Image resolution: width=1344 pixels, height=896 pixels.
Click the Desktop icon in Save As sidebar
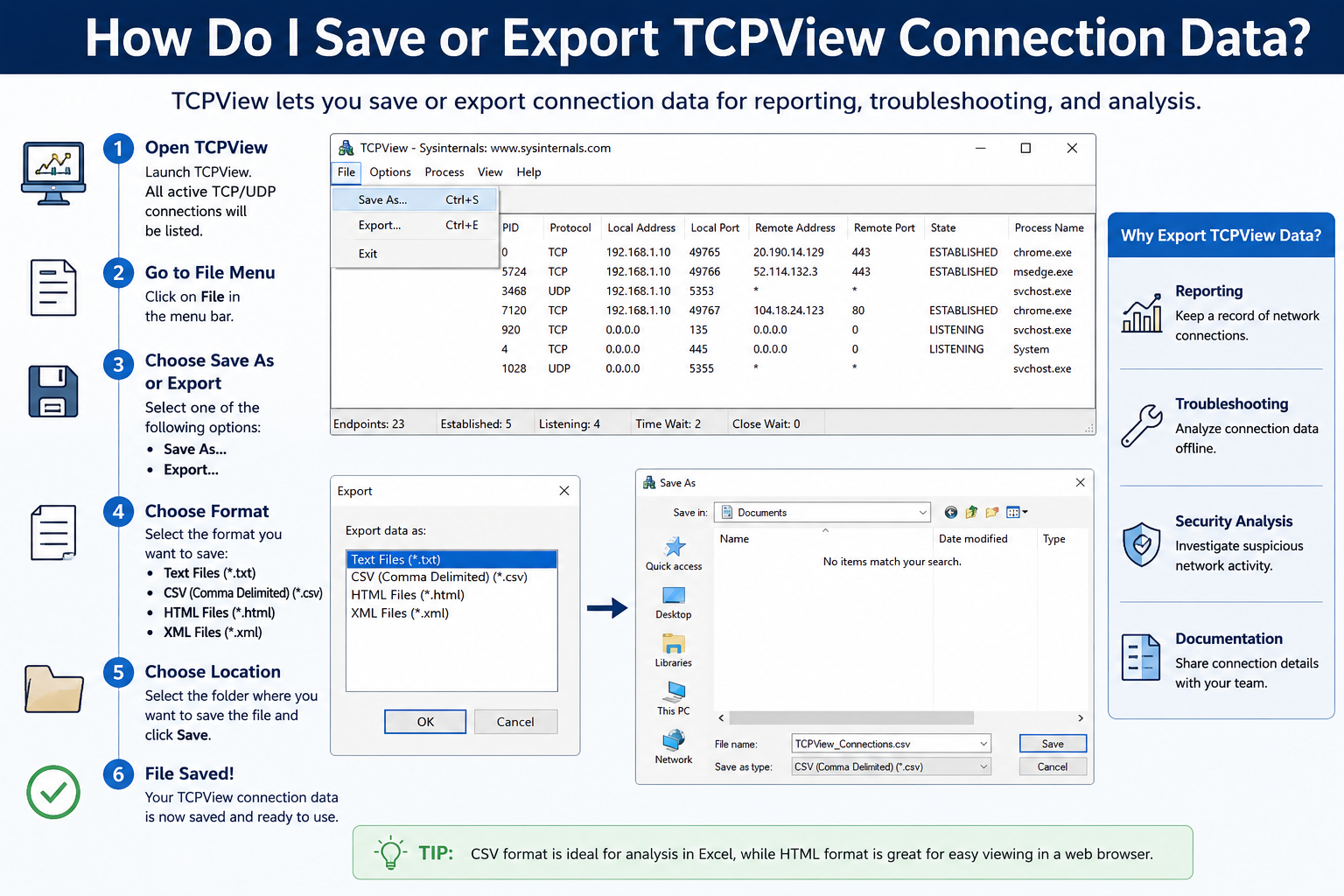coord(674,595)
